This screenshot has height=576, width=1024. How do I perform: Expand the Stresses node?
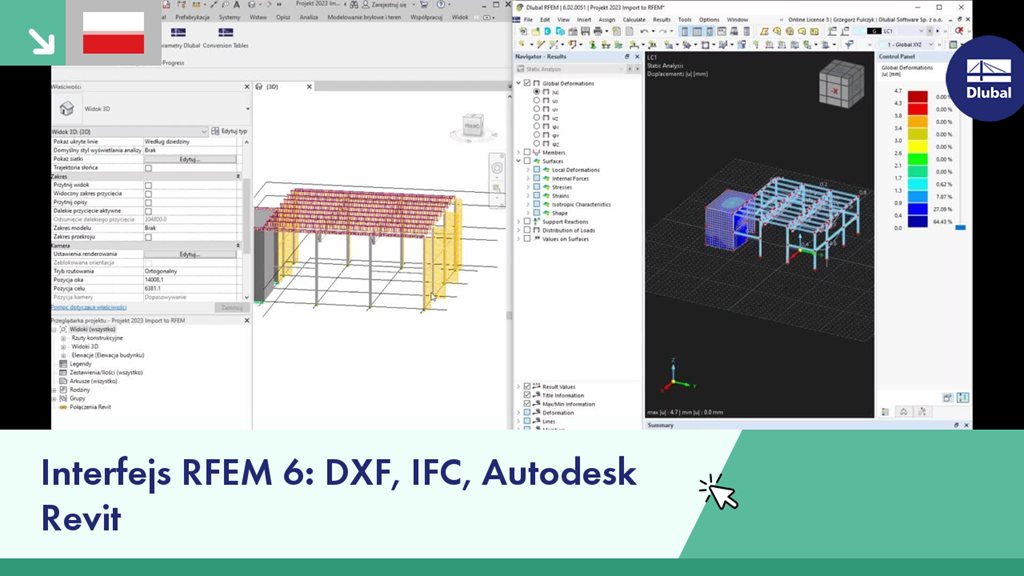[528, 187]
